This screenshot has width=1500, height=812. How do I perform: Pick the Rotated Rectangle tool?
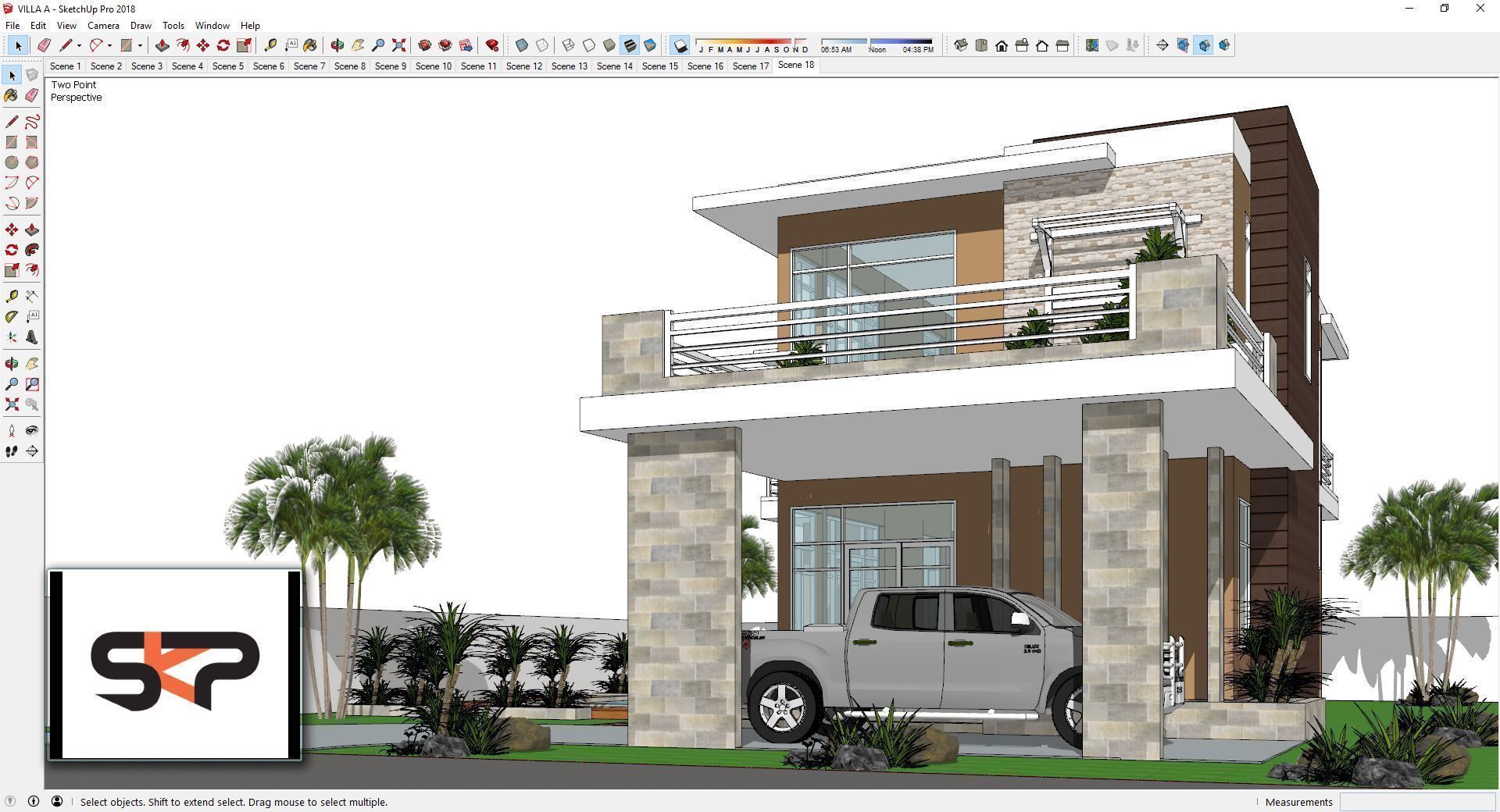32,142
